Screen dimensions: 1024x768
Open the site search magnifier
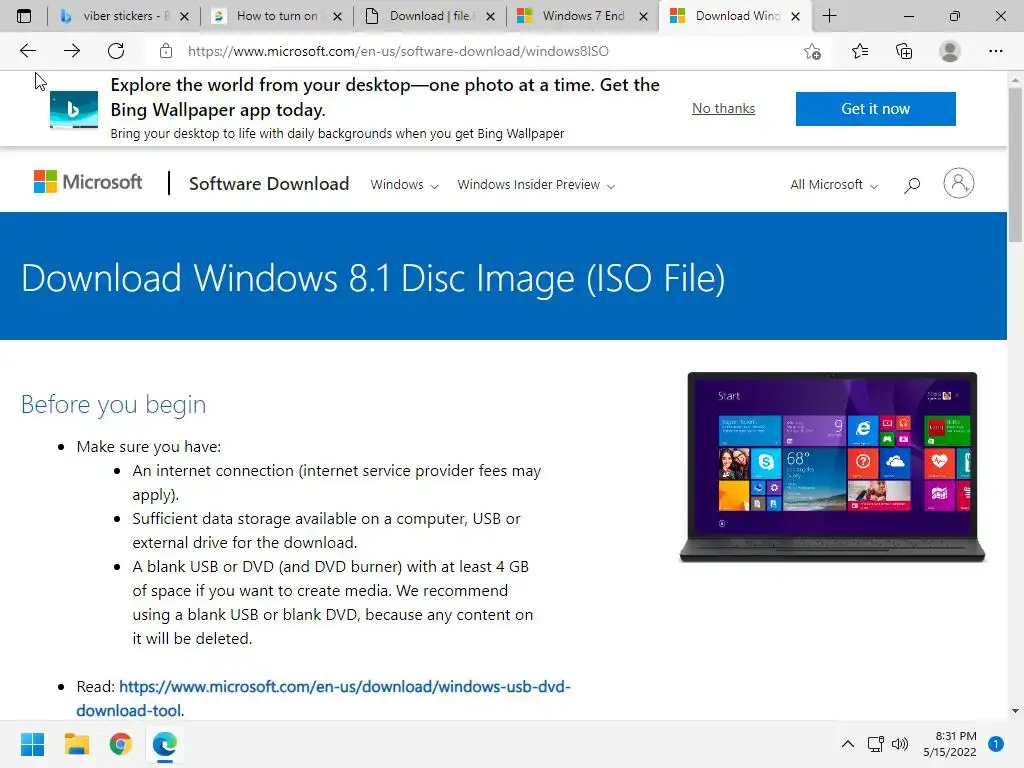[x=912, y=185]
